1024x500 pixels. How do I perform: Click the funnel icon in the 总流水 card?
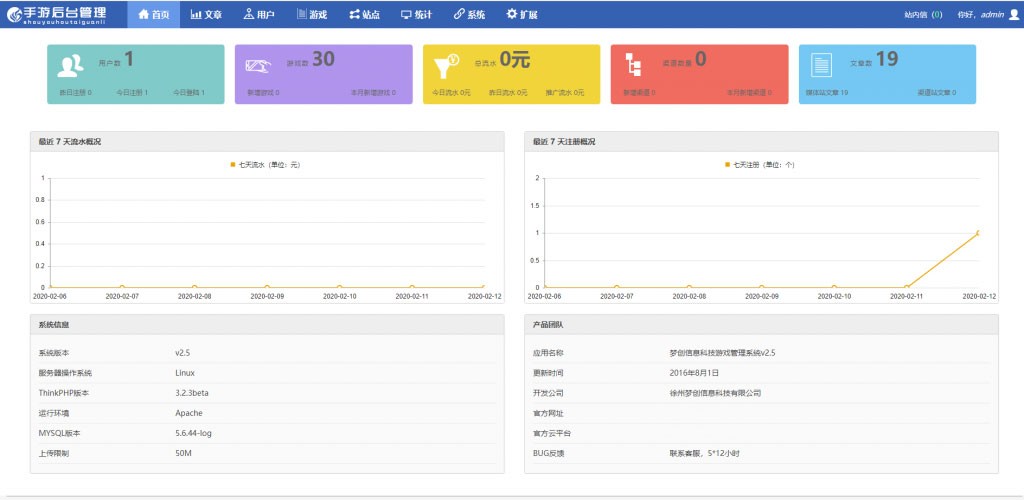[x=445, y=66]
